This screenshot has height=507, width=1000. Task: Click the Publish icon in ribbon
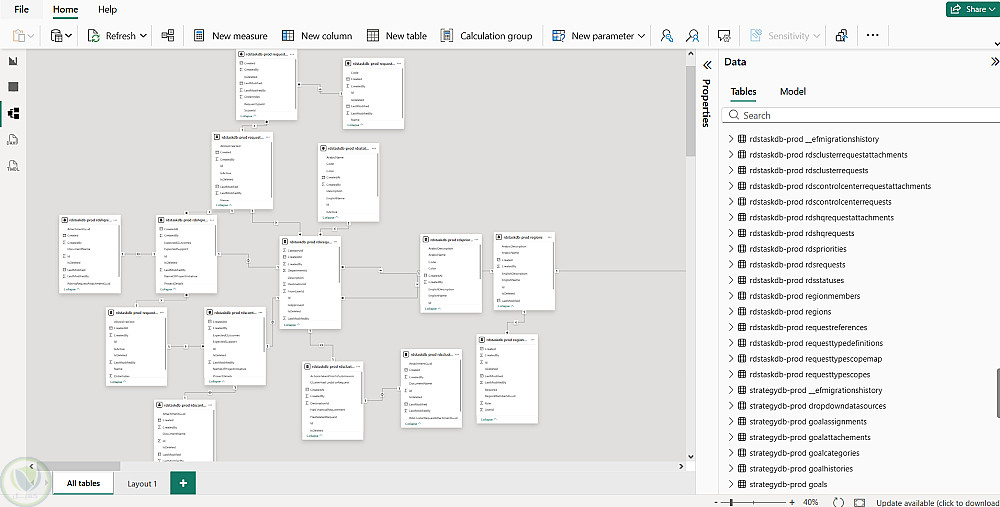click(842, 36)
